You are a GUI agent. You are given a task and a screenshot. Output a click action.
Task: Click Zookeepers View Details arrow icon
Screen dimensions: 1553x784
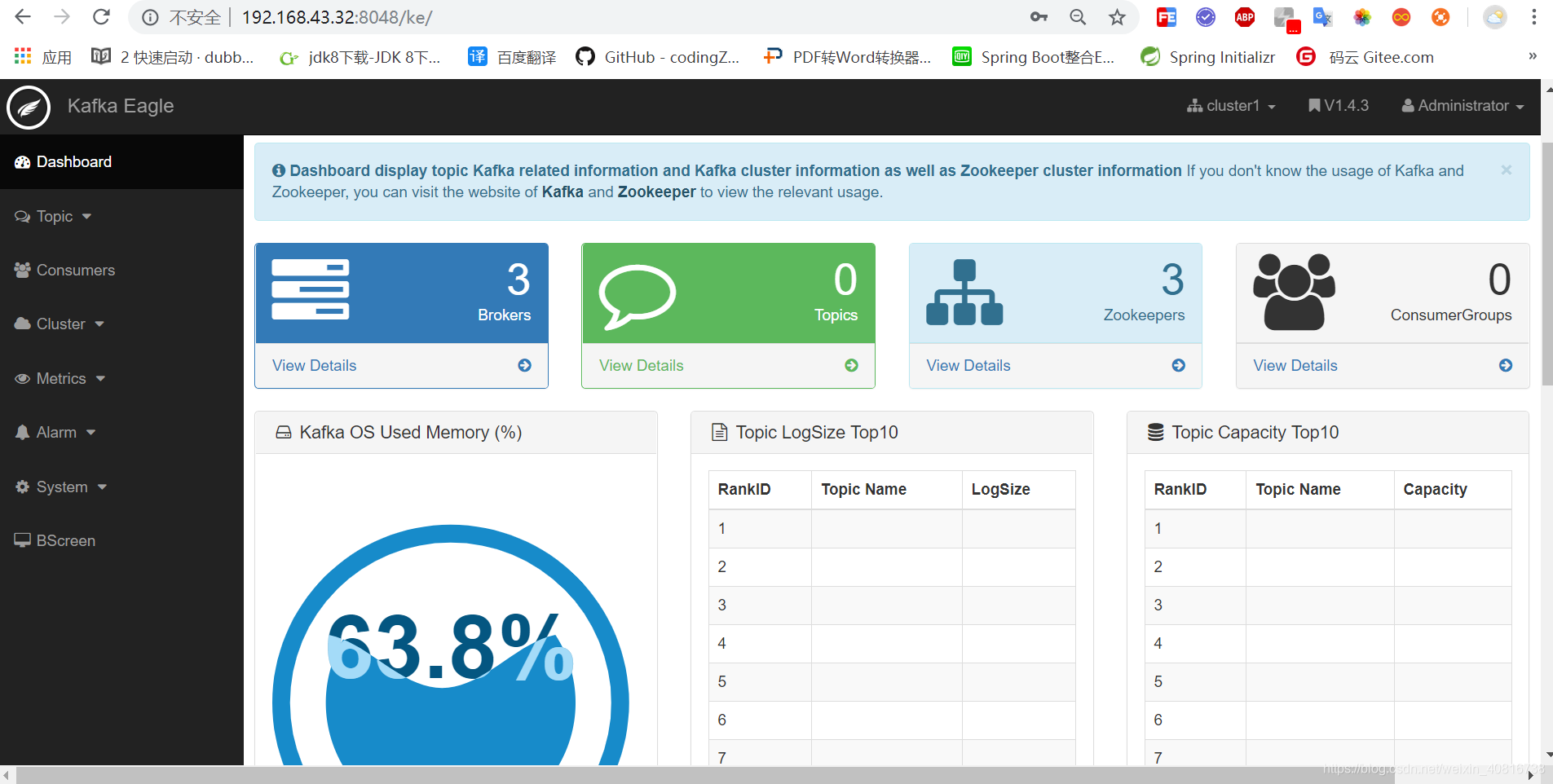[1179, 365]
